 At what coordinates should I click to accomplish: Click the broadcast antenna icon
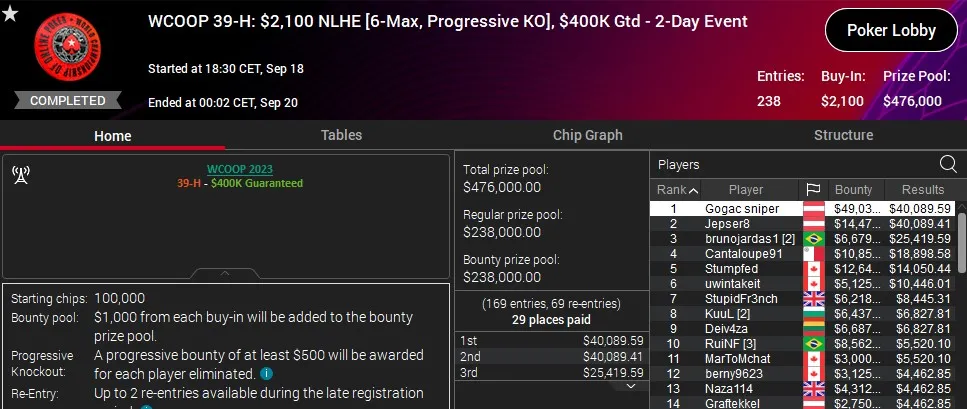pyautogui.click(x=20, y=175)
